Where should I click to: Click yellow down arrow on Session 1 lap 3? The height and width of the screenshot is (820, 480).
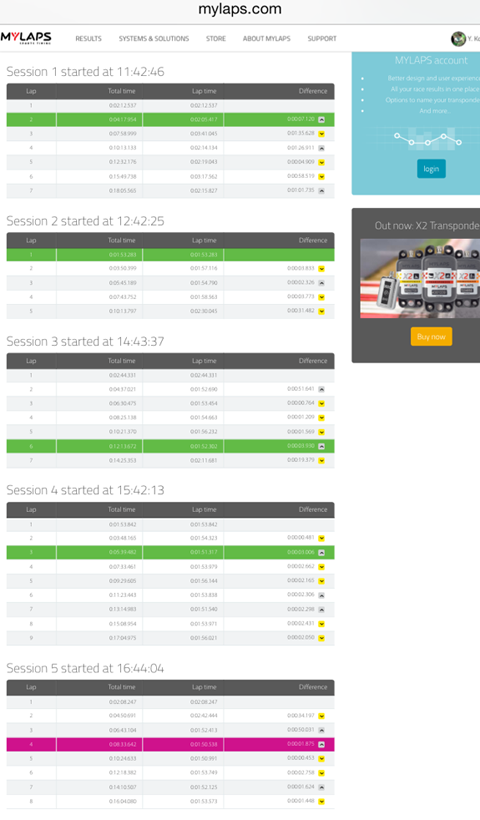click(322, 134)
